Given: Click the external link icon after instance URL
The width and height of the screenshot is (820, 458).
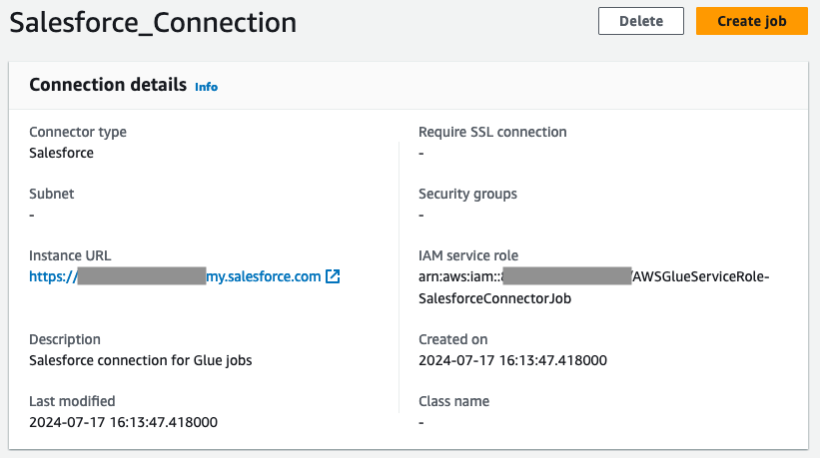Looking at the screenshot, I should click(333, 276).
